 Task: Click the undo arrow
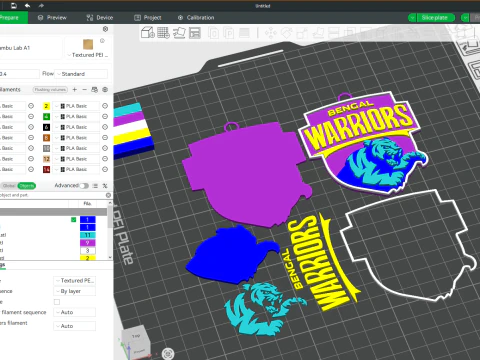coord(28,6)
